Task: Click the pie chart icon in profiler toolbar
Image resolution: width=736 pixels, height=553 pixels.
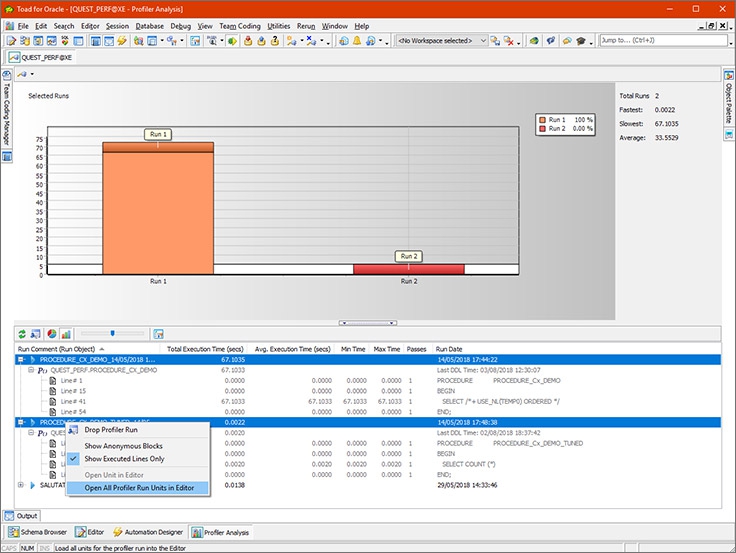Action: (x=51, y=333)
